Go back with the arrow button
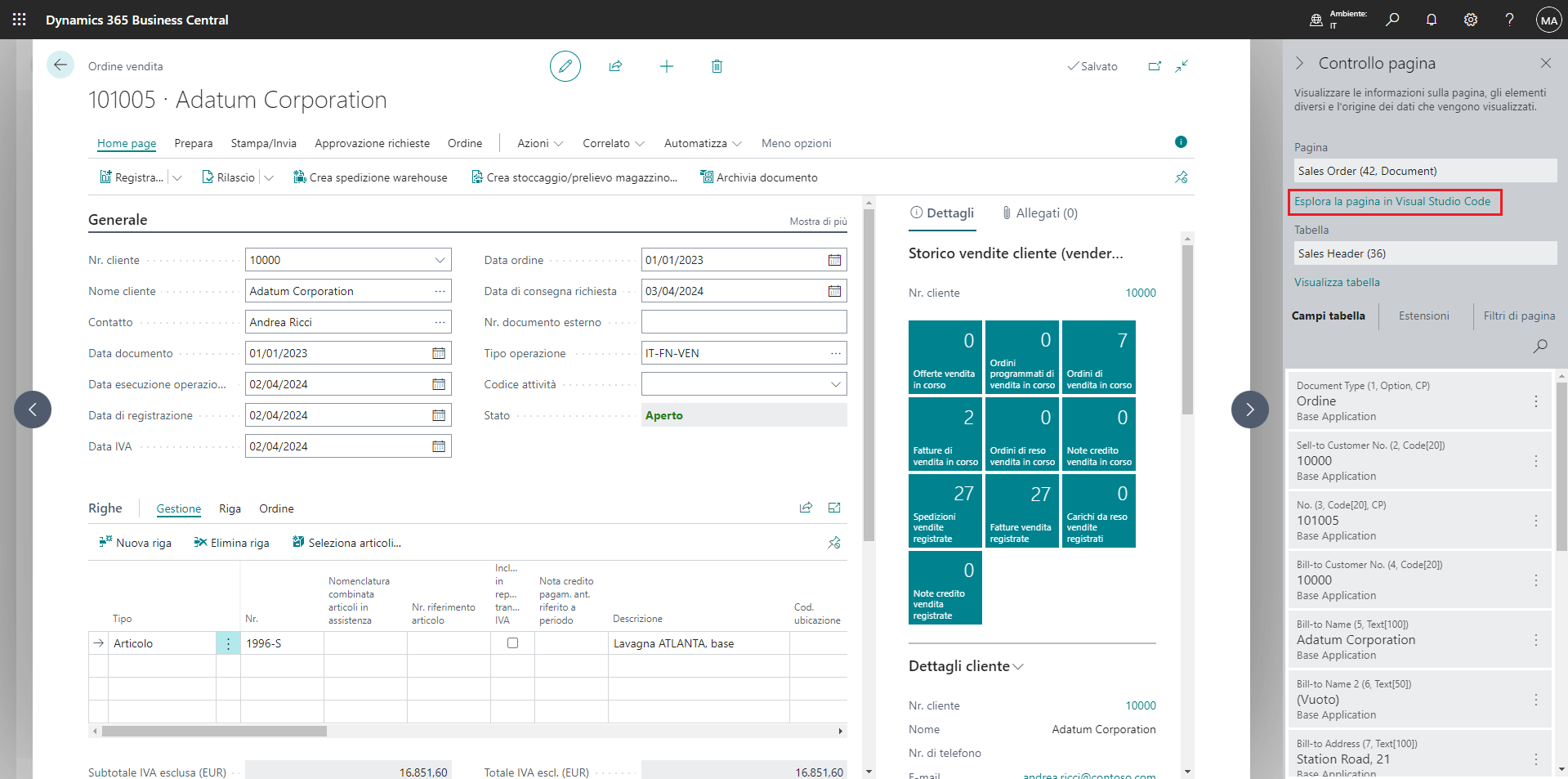This screenshot has height=779, width=1568. (x=60, y=65)
